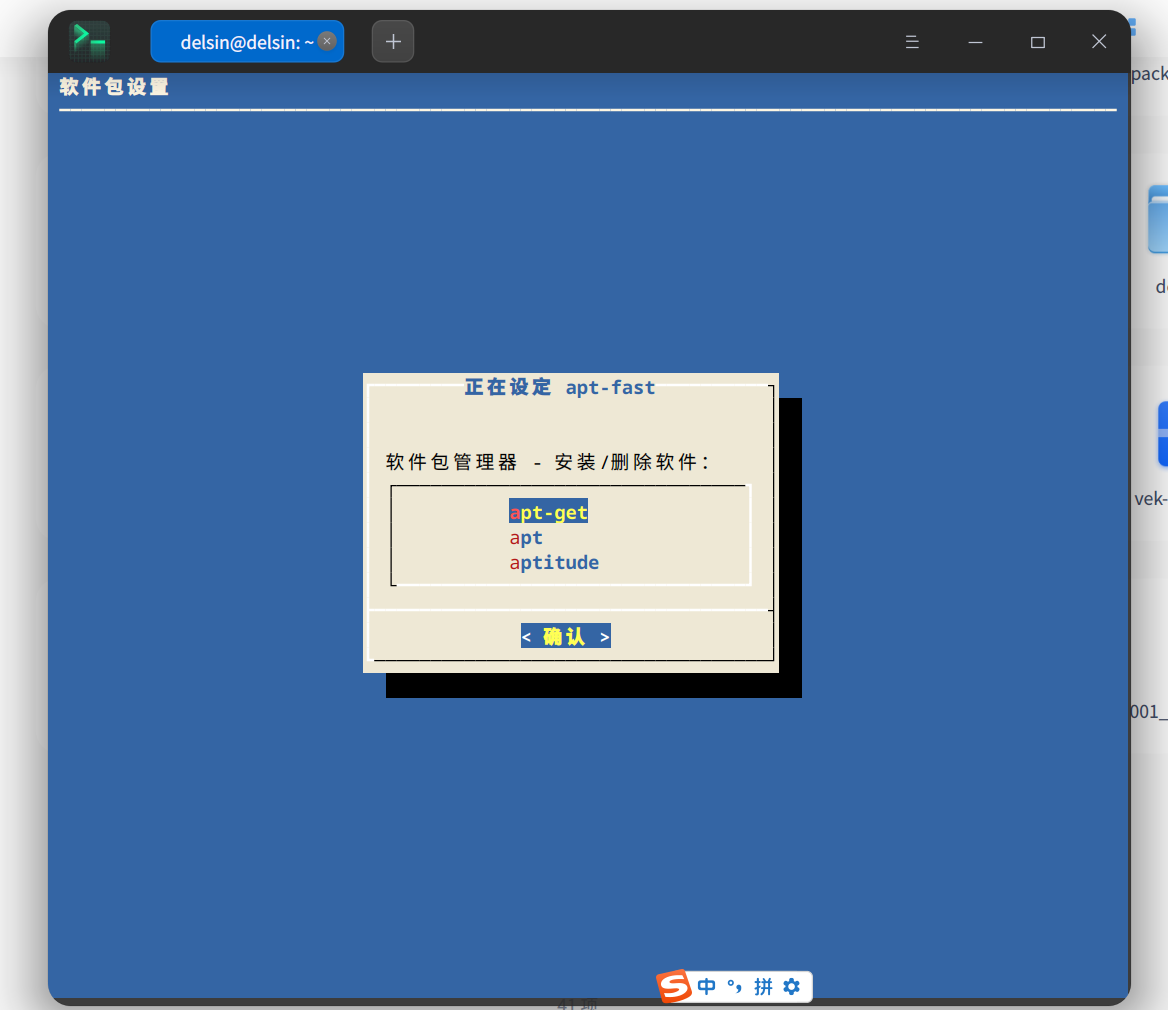The height and width of the screenshot is (1010, 1168).
Task: Open Sogou input method settings gear
Action: pos(791,987)
